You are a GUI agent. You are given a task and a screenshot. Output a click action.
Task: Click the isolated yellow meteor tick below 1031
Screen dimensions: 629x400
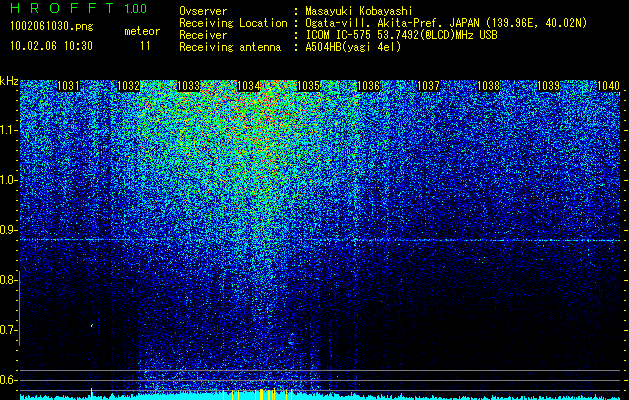91,394
